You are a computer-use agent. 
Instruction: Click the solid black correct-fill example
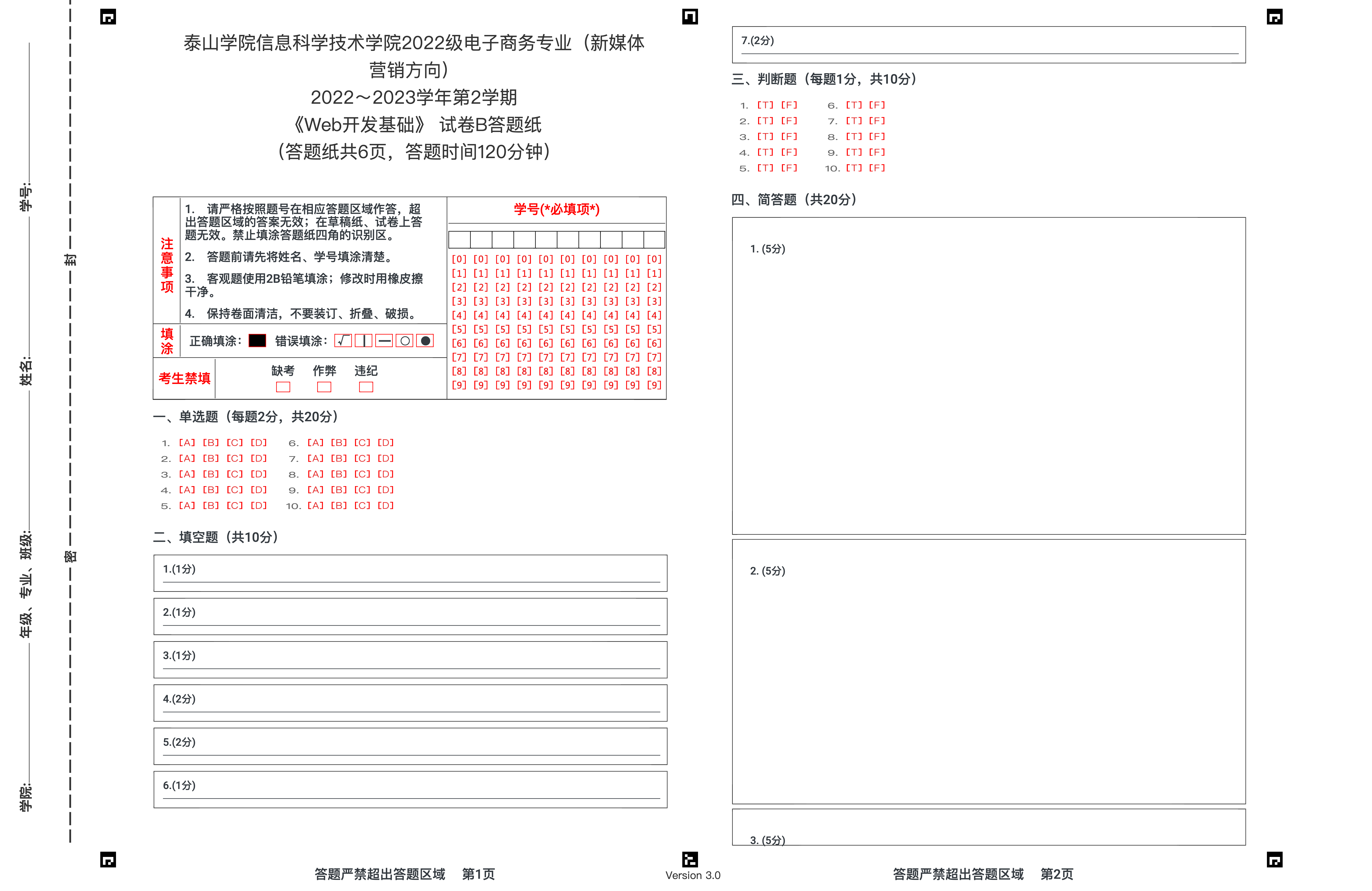[257, 341]
